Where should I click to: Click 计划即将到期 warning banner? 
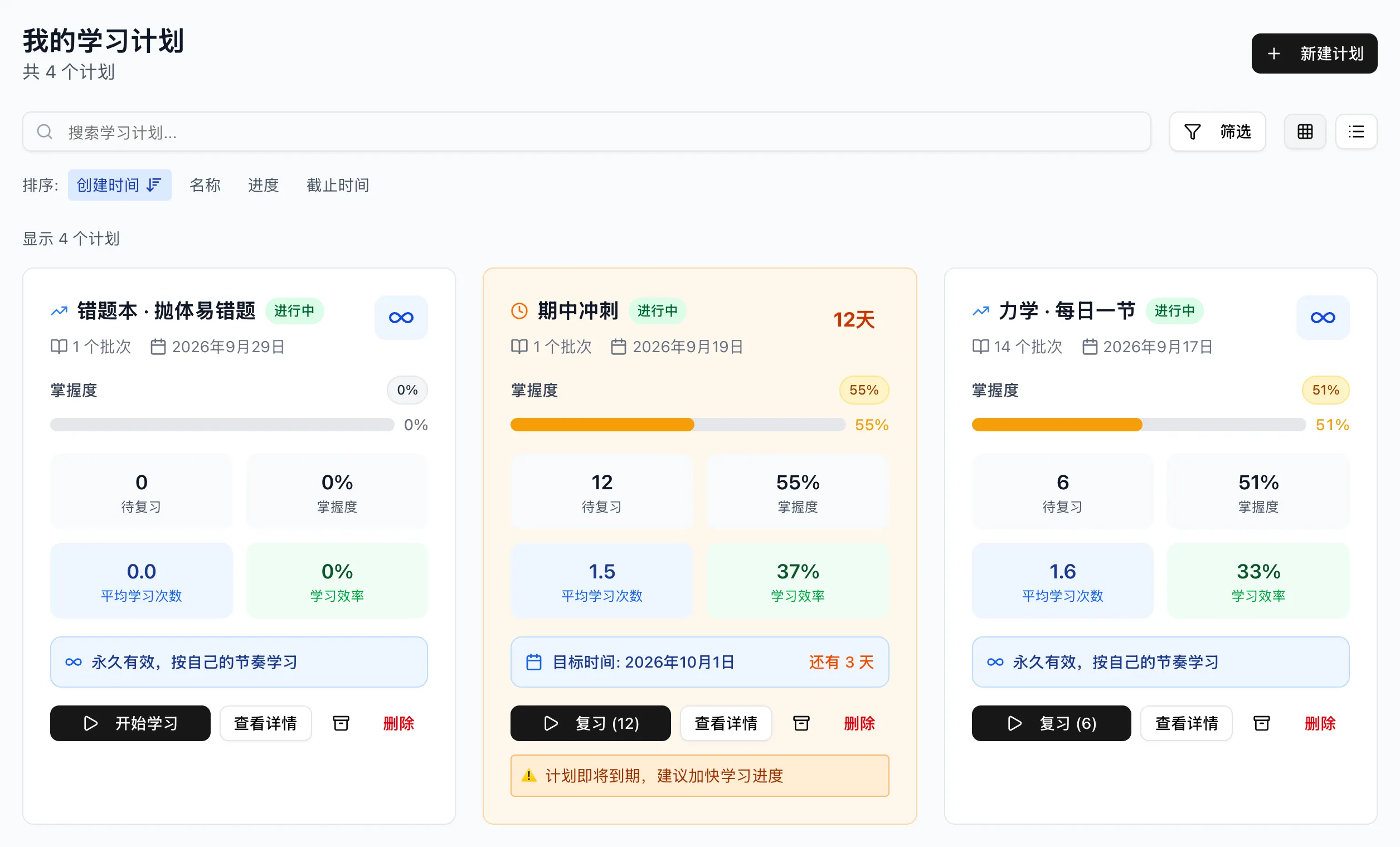coord(699,775)
